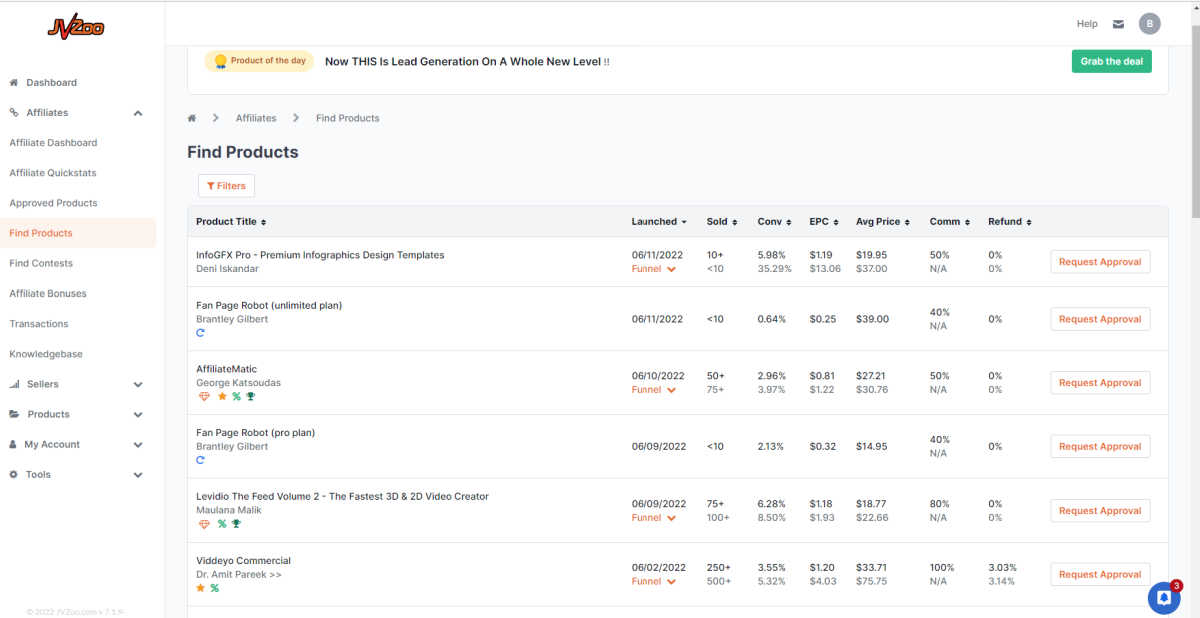Click the diamond icon under AffiliateMatic
The height and width of the screenshot is (618, 1200).
click(x=204, y=396)
